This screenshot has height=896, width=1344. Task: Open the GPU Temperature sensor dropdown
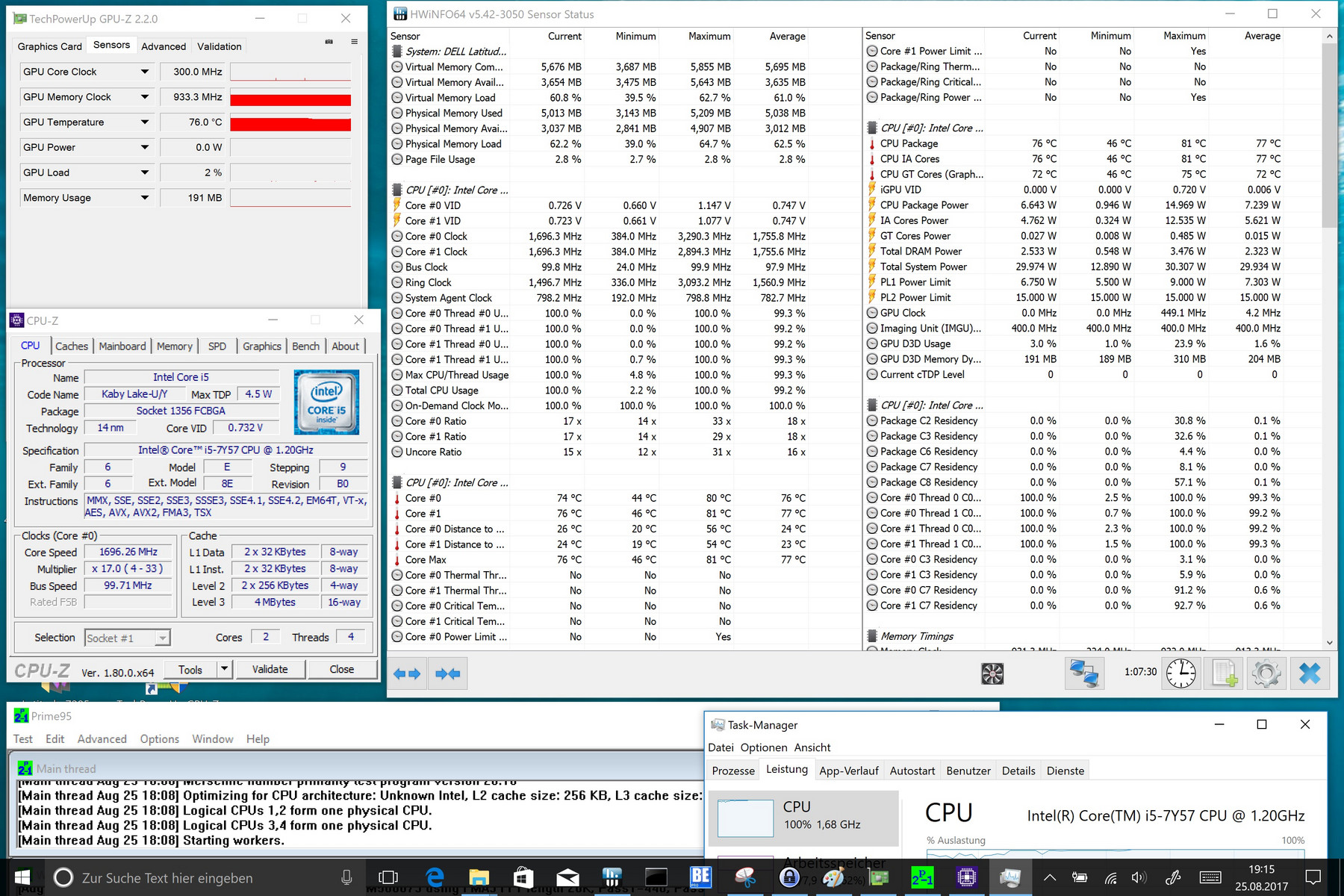145,122
